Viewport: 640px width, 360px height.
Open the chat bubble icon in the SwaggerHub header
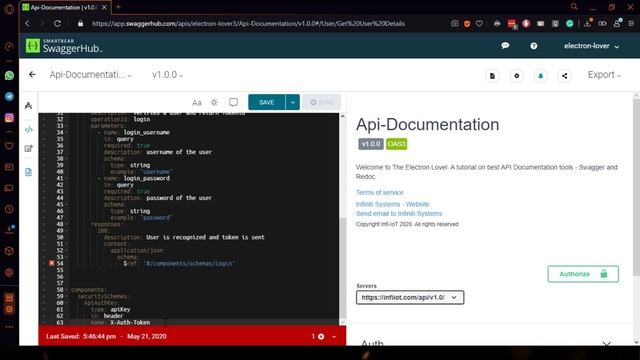[505, 46]
